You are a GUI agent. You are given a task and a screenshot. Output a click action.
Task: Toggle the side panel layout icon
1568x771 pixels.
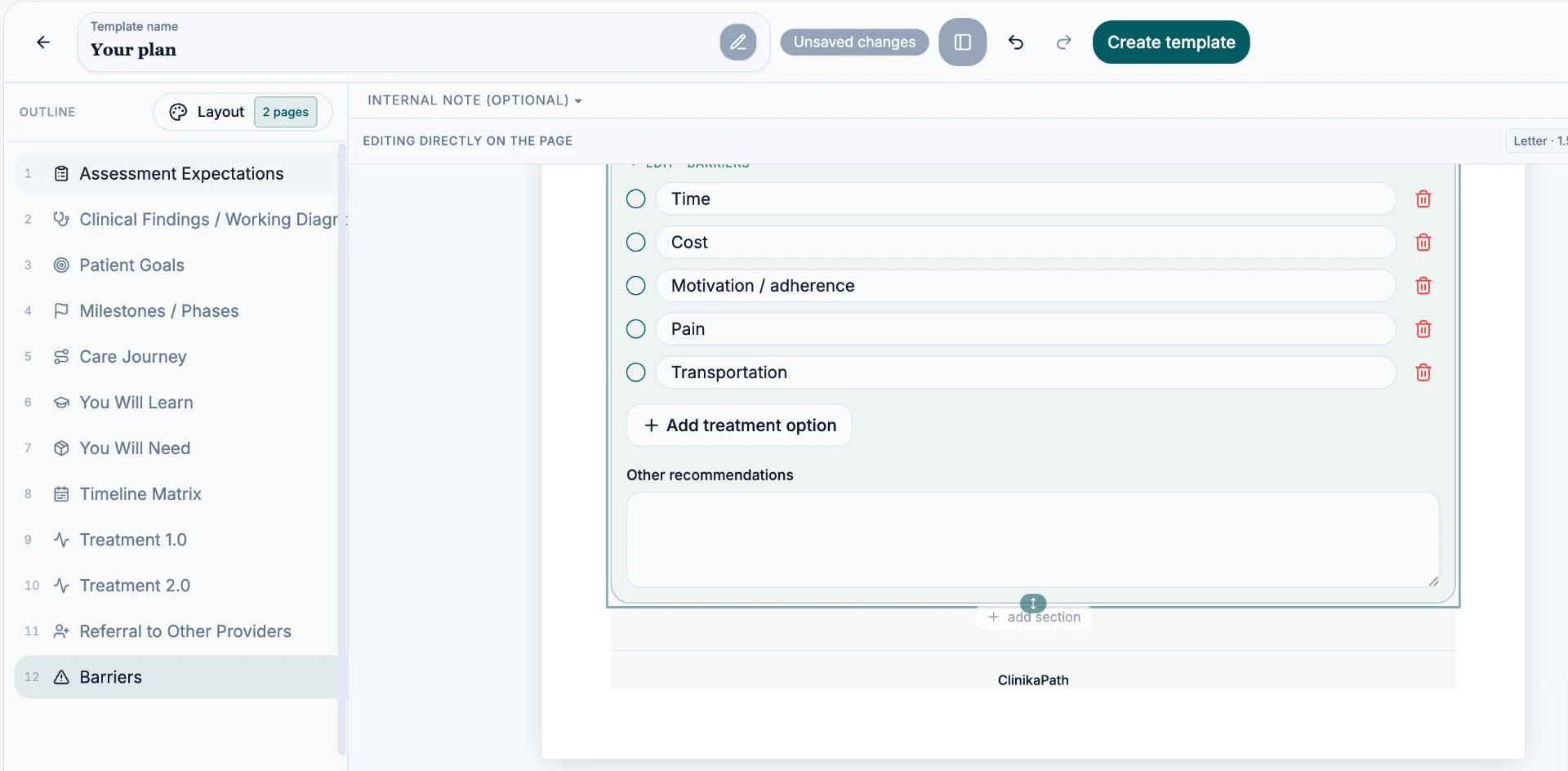pyautogui.click(x=962, y=42)
